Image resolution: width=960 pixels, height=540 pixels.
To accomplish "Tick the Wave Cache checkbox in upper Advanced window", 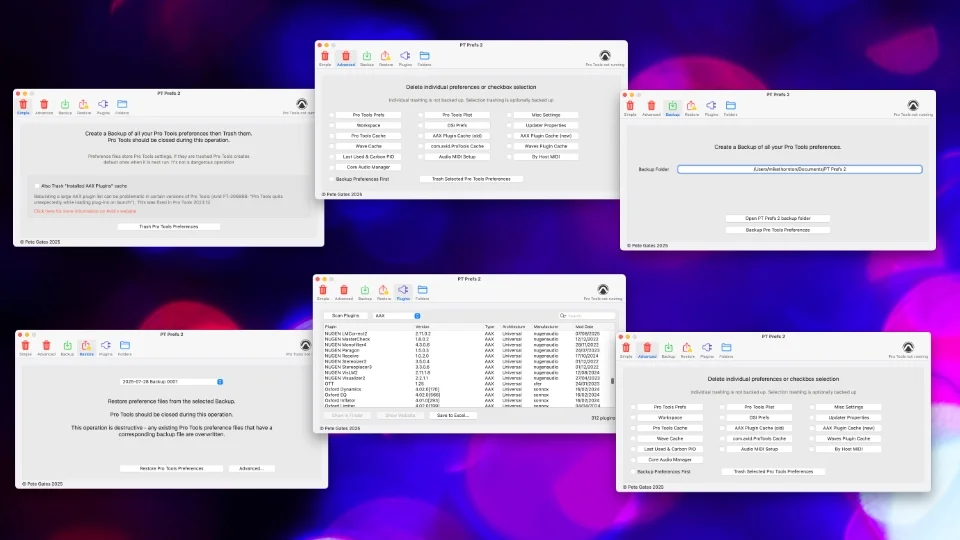I will 332,146.
